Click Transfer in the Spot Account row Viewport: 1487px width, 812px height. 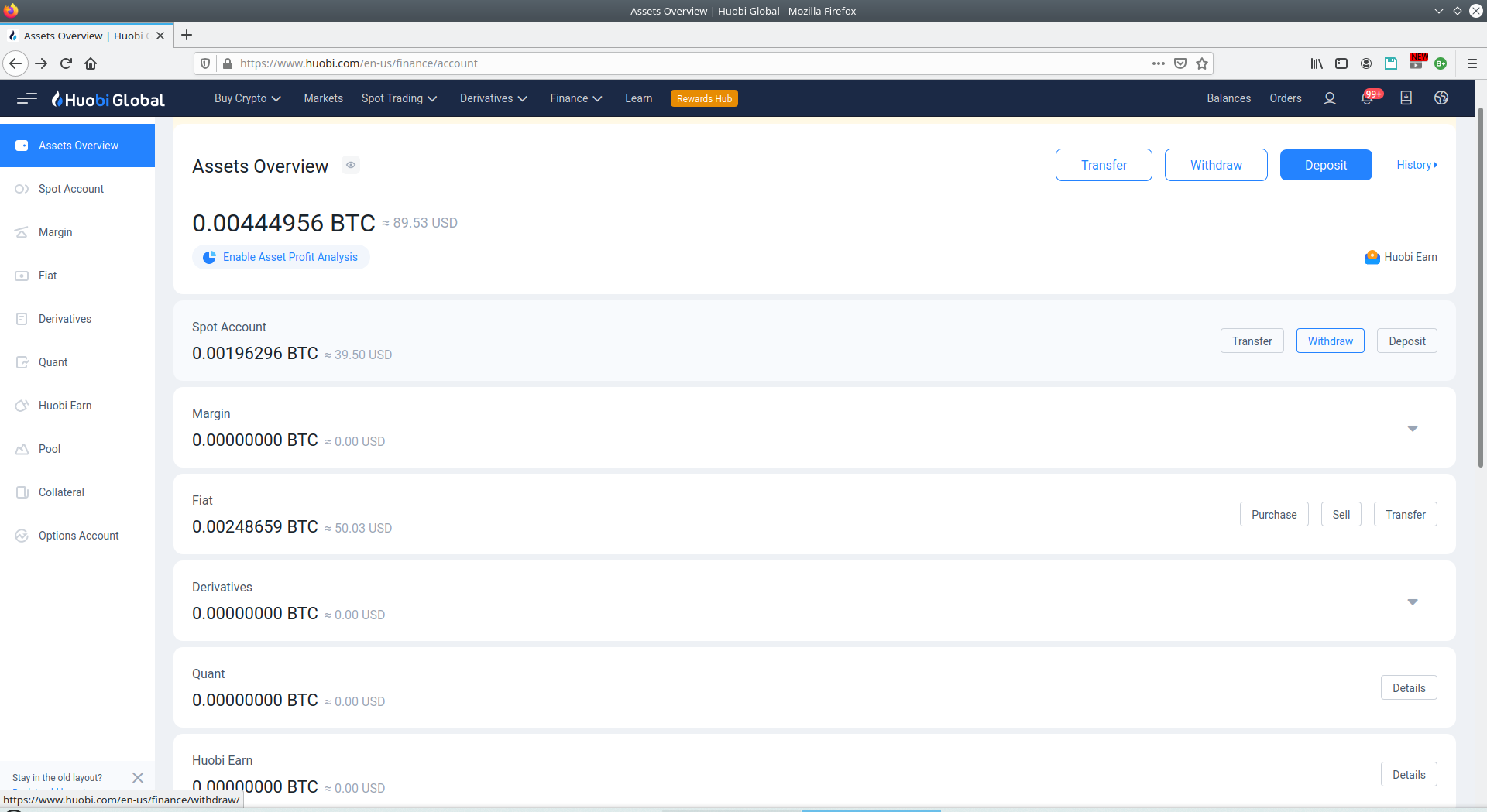click(1252, 341)
